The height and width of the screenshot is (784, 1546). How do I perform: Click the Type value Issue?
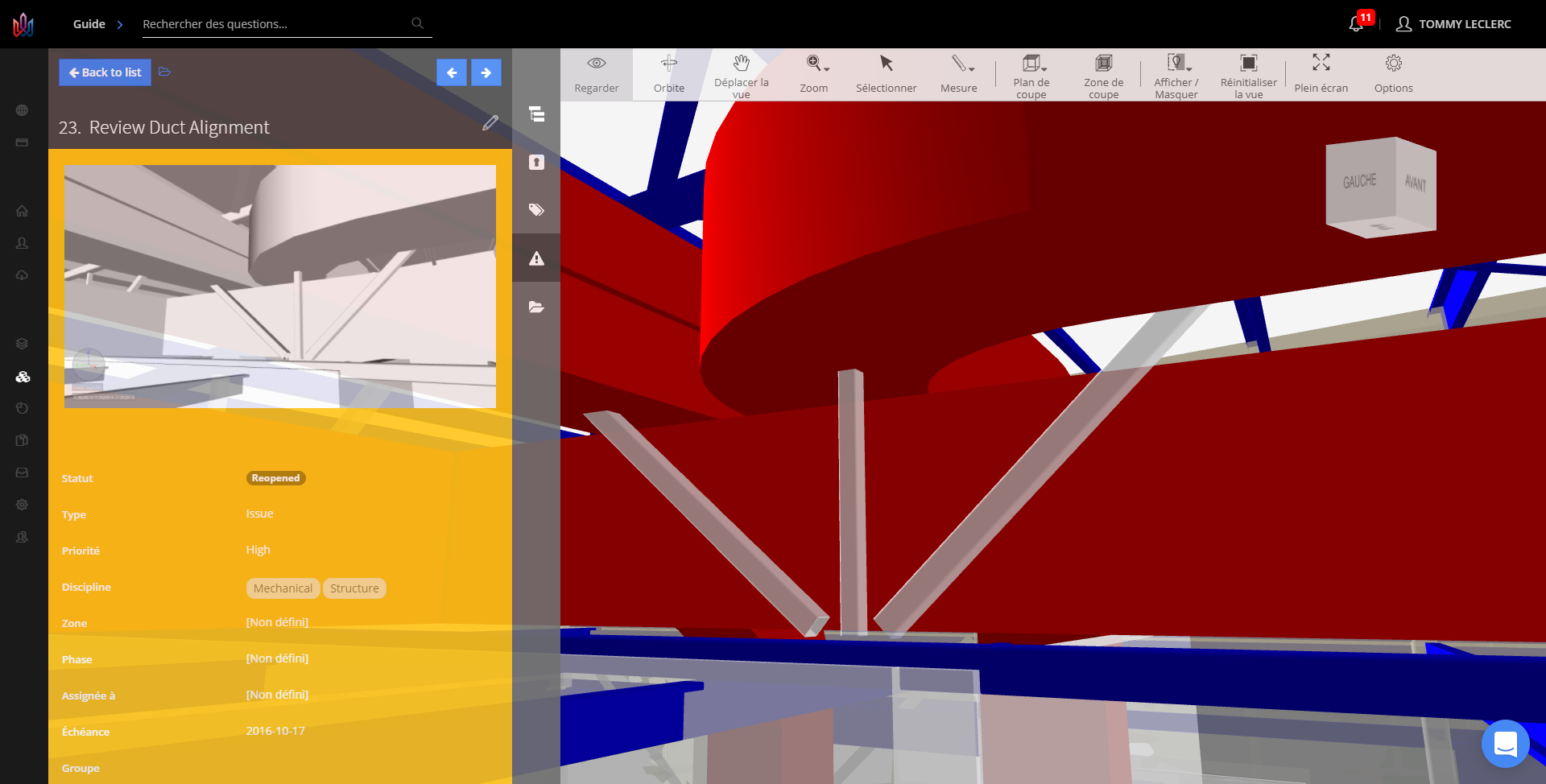[x=260, y=514]
